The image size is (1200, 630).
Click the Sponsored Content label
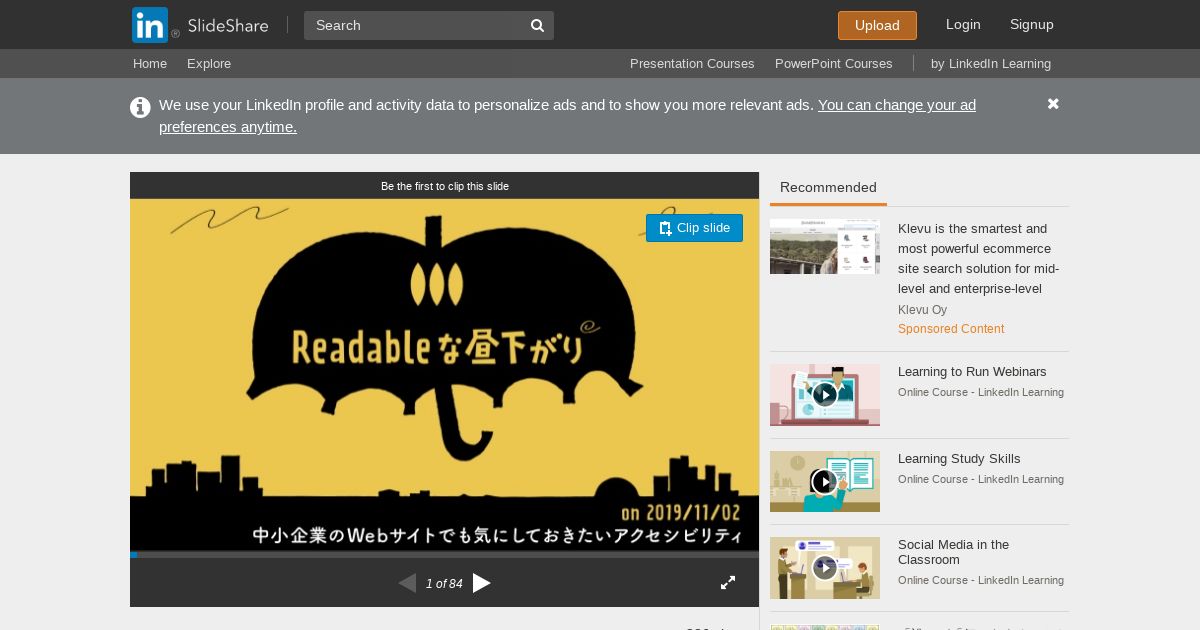(951, 329)
